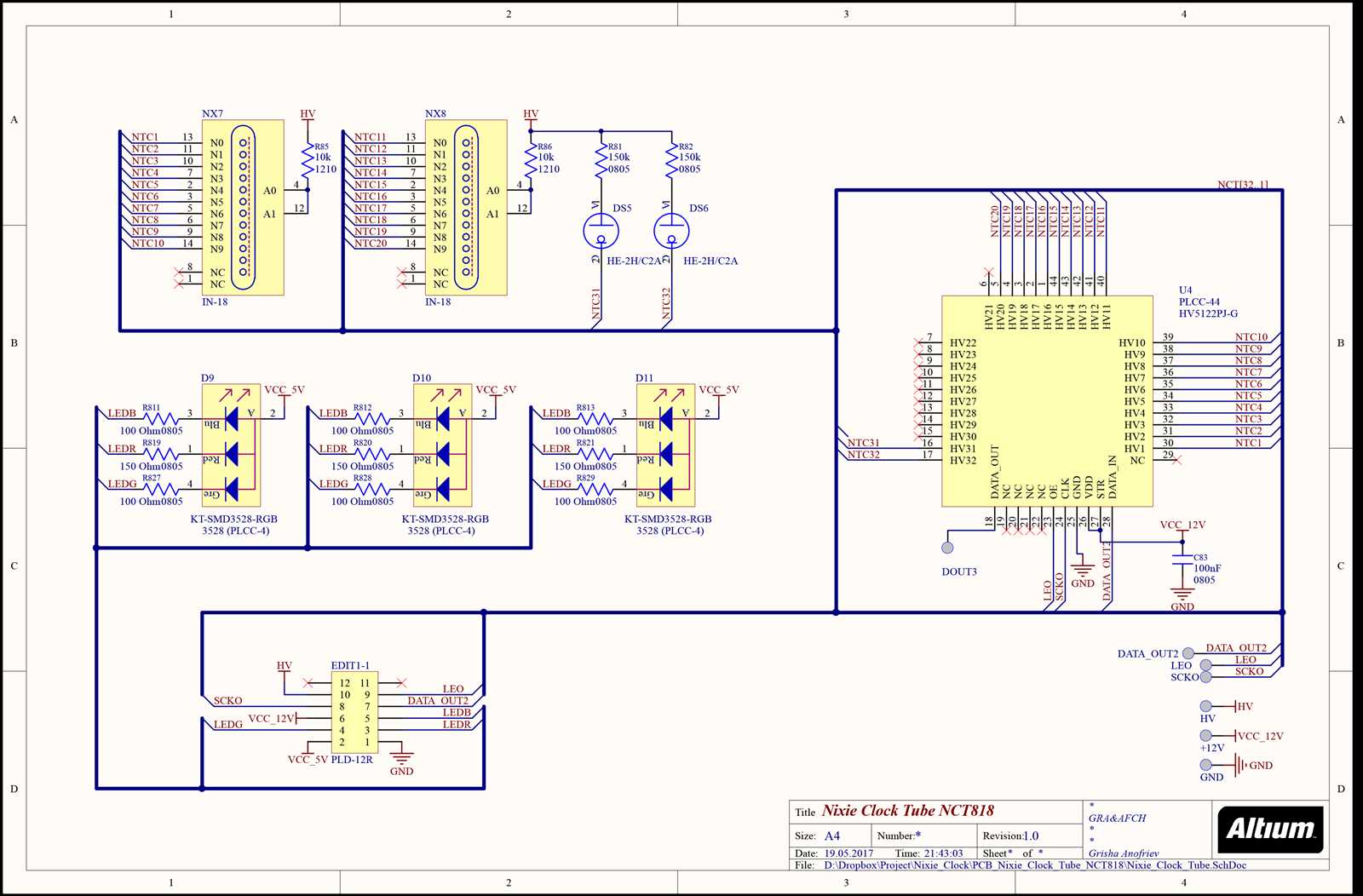The width and height of the screenshot is (1363, 896).
Task: Click the HE-2H/C2A transistor DS6
Action: pos(673,232)
